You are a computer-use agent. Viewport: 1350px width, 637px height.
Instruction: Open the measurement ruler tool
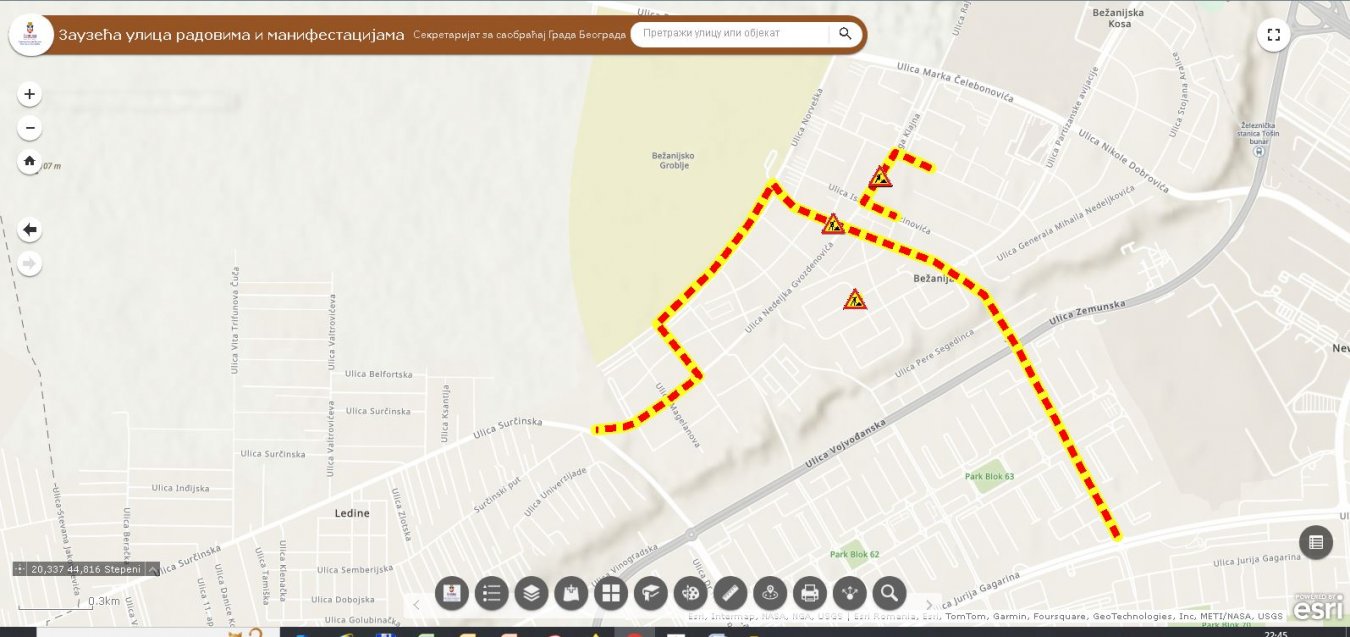tap(730, 593)
